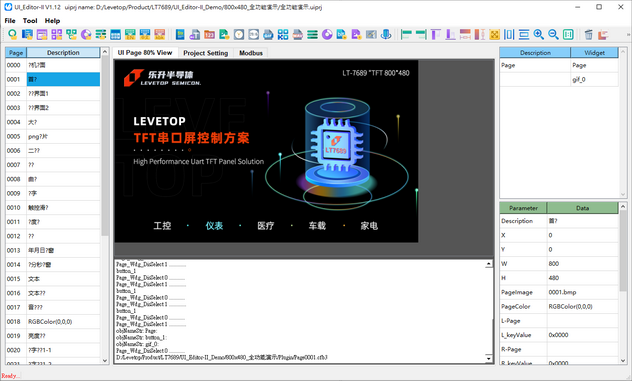This screenshot has width=632, height=381.
Task: Click the zoom out magnifier icon
Action: click(553, 35)
